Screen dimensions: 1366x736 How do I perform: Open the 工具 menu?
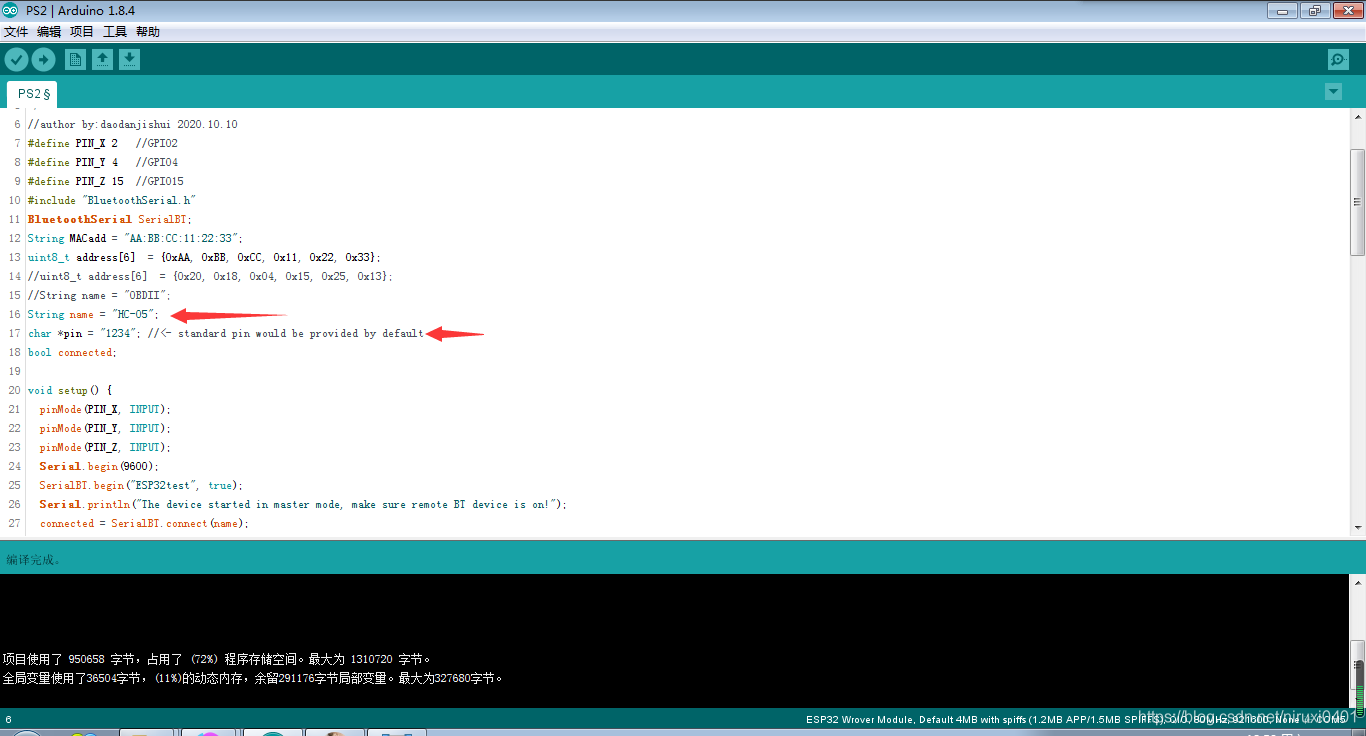point(115,32)
